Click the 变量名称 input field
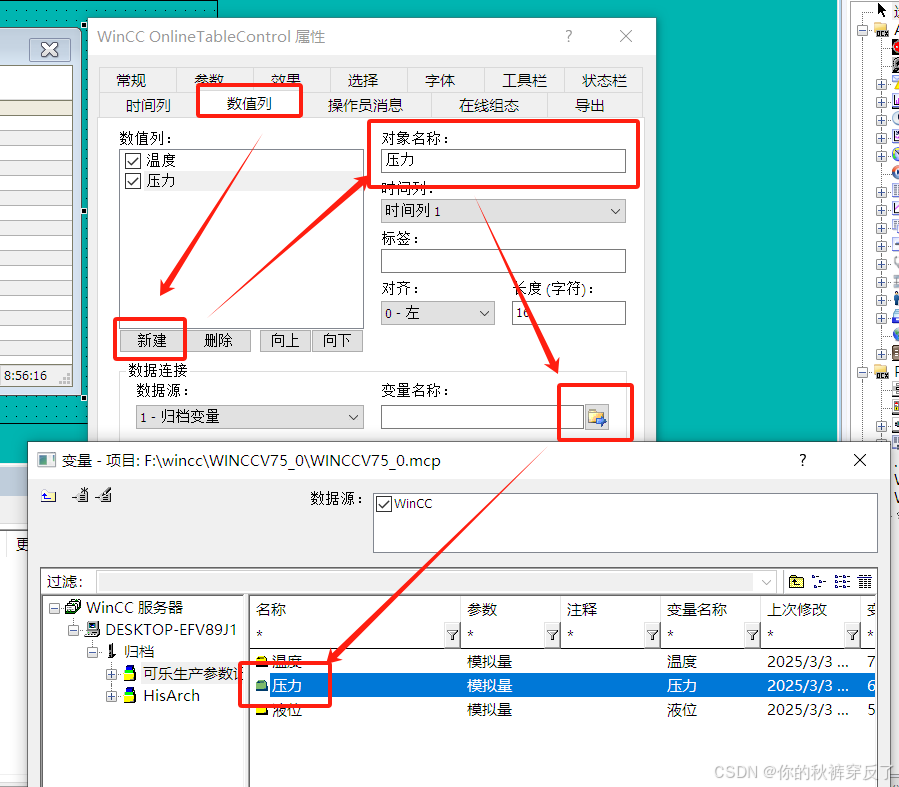The width and height of the screenshot is (899, 787). [x=482, y=417]
